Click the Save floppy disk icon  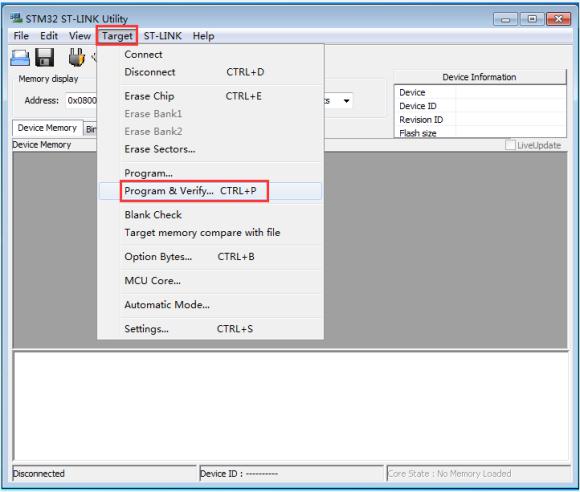pyautogui.click(x=45, y=58)
